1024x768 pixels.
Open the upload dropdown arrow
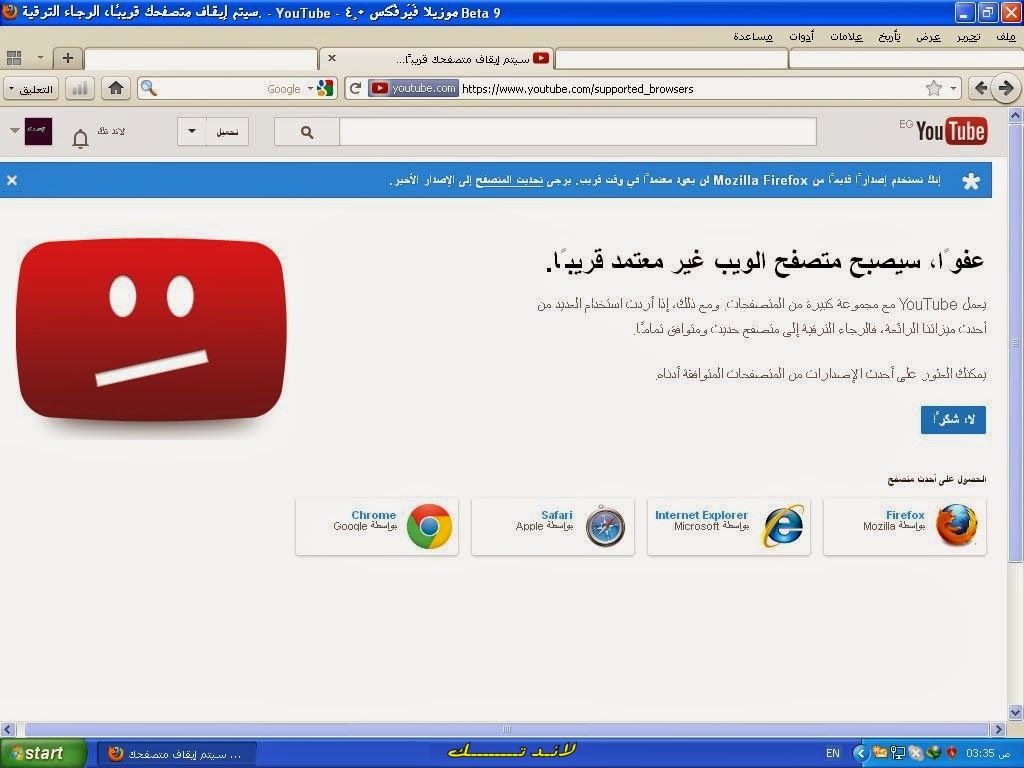192,132
